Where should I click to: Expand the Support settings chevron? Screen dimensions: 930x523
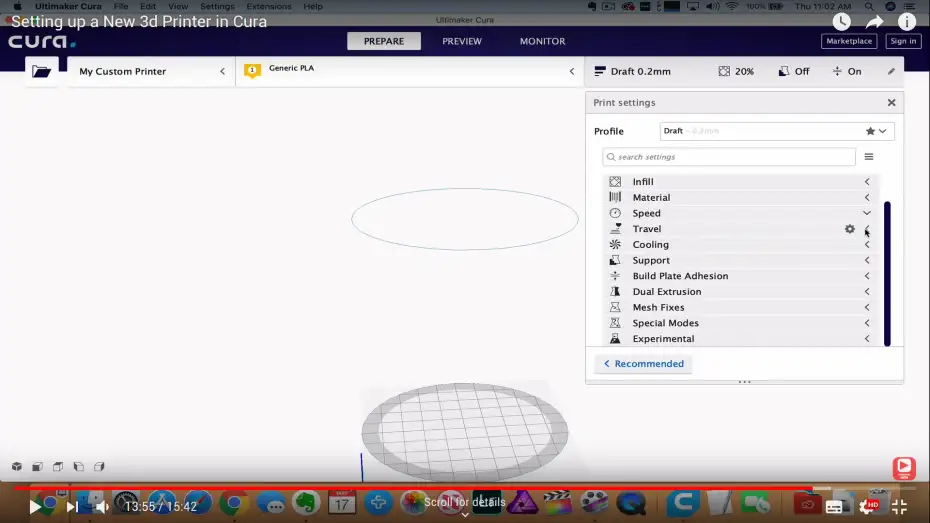(867, 260)
